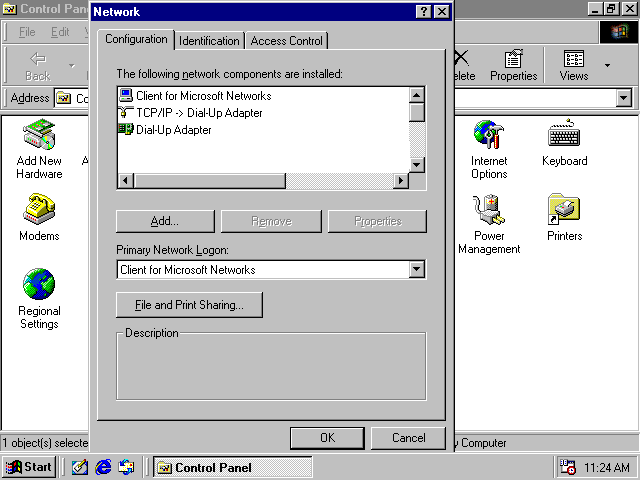Image resolution: width=640 pixels, height=480 pixels.
Task: Expand the Address bar dropdown
Action: click(x=624, y=98)
